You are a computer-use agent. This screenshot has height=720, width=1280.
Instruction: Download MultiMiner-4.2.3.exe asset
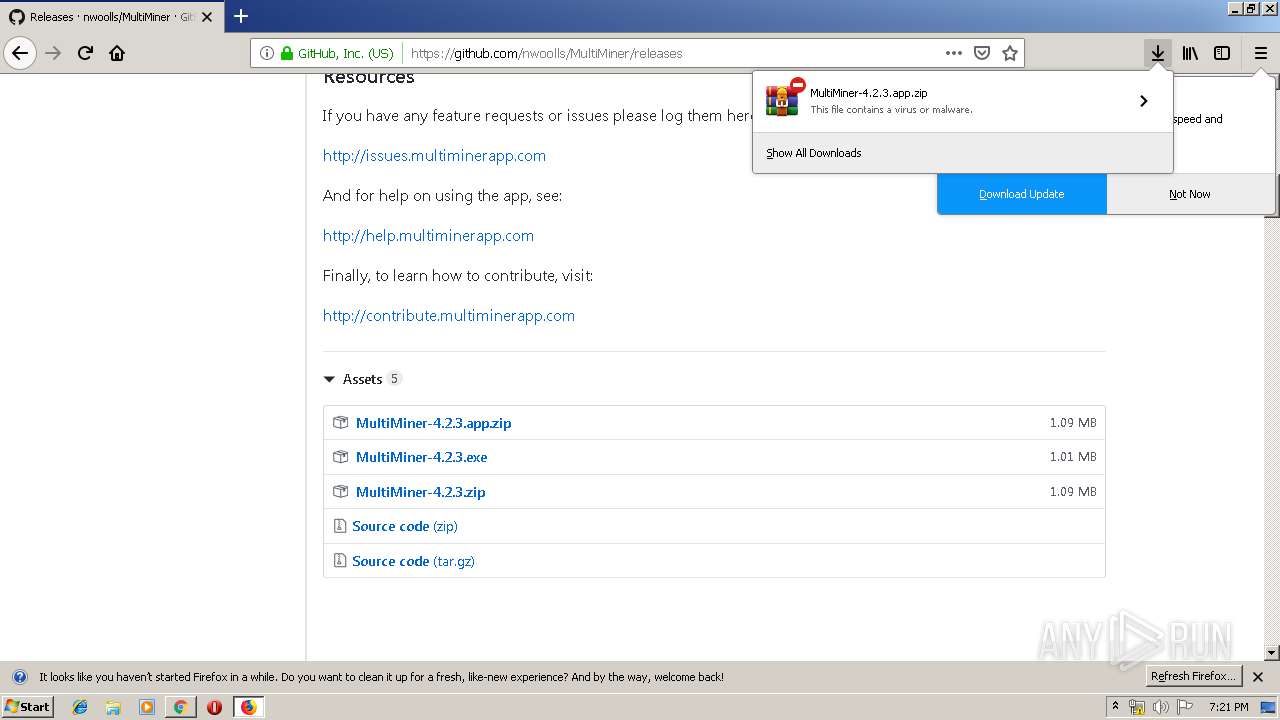coord(421,457)
